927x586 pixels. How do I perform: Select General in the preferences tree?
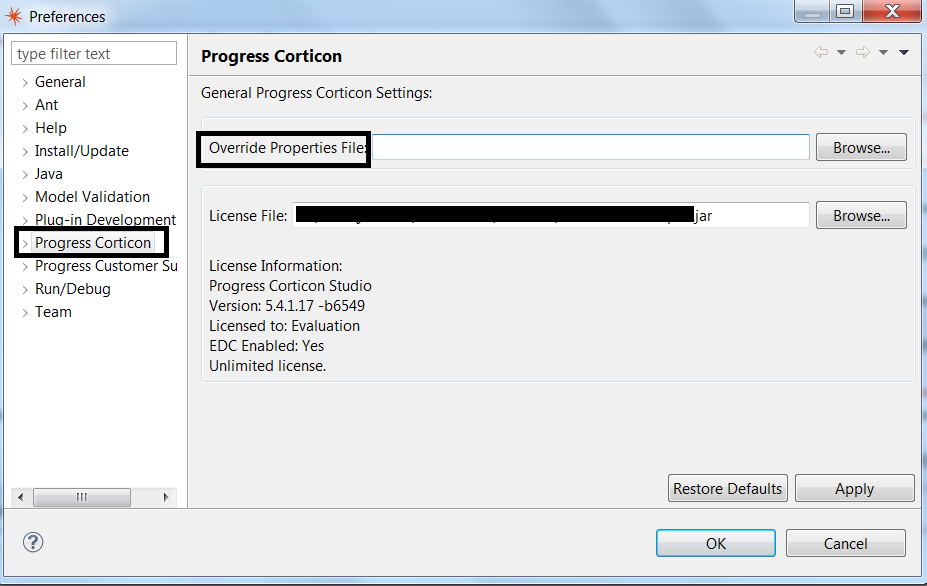[x=60, y=82]
